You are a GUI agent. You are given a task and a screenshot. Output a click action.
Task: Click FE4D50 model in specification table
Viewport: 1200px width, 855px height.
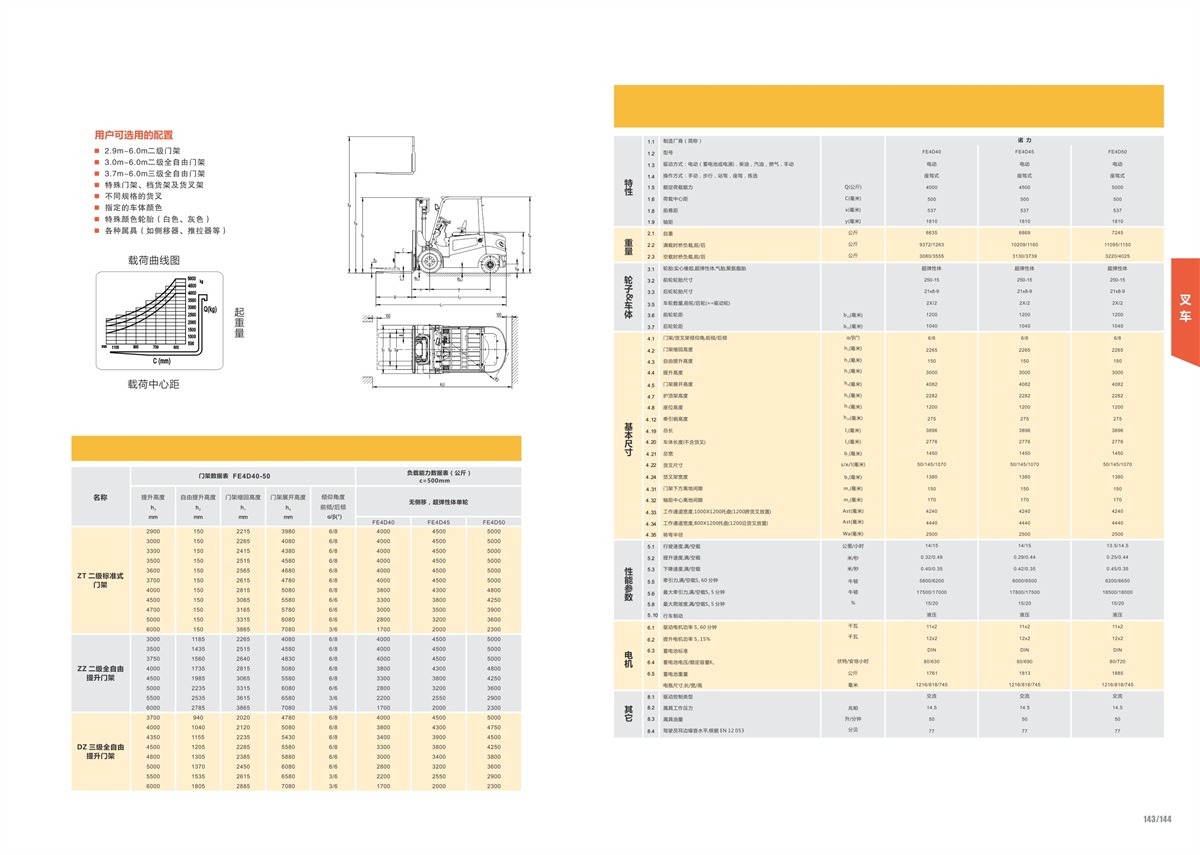coord(1117,153)
